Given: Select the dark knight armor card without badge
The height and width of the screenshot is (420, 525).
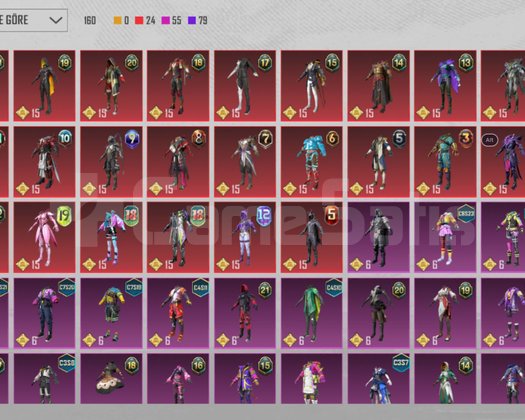Looking at the screenshot, I should coord(379,237).
